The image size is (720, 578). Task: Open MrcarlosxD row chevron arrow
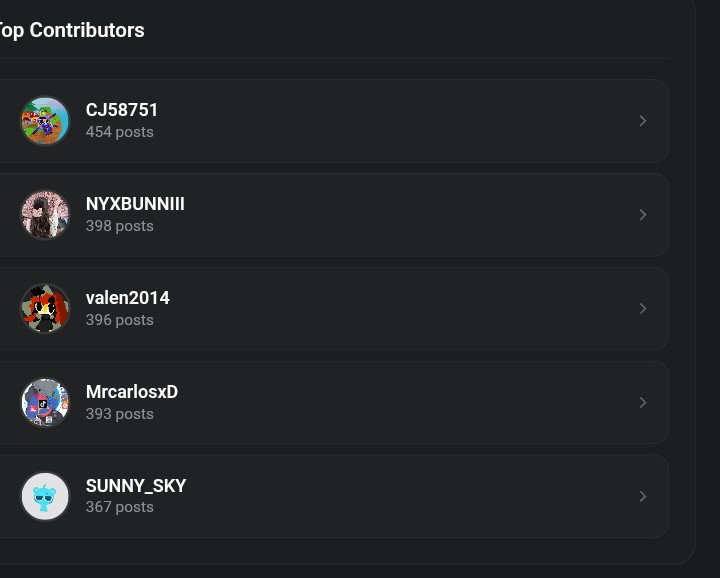pos(643,403)
